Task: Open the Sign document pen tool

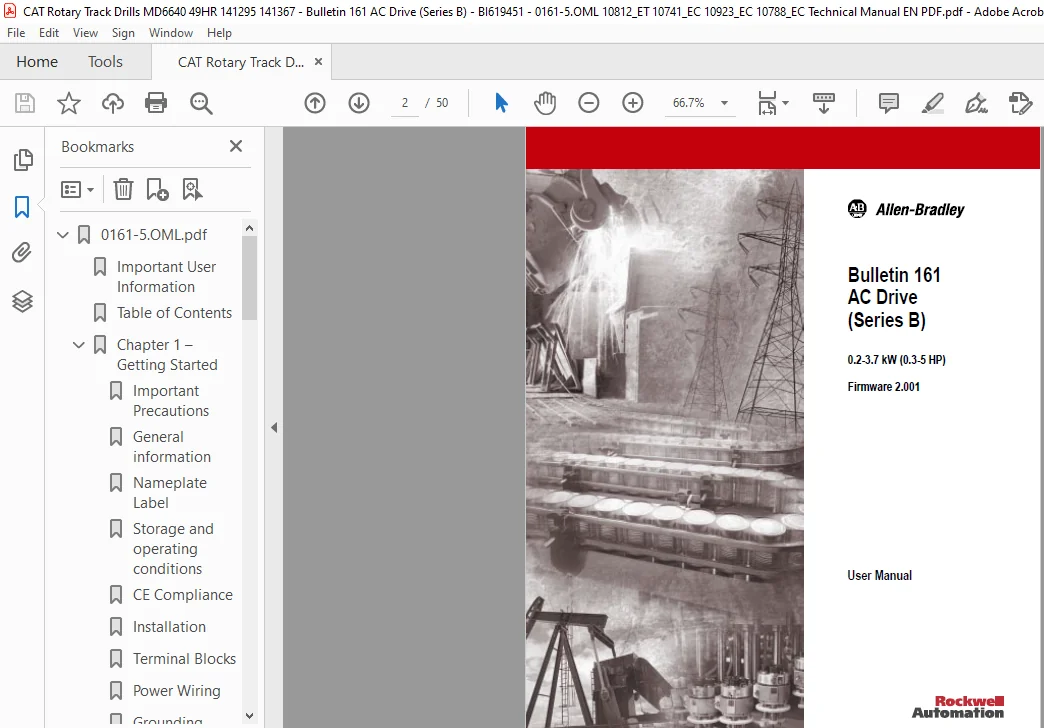Action: click(976, 103)
